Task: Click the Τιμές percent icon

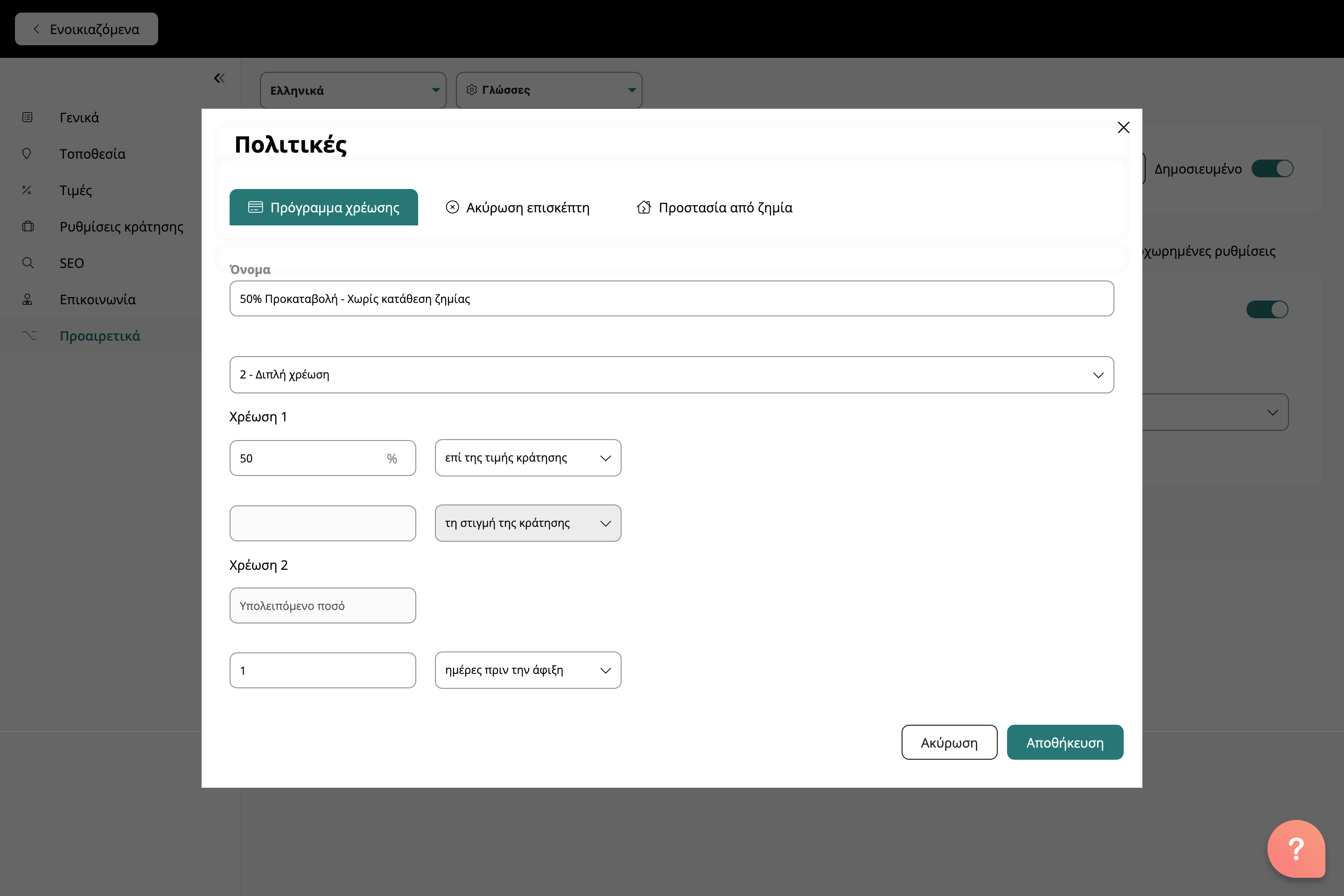Action: 27,190
